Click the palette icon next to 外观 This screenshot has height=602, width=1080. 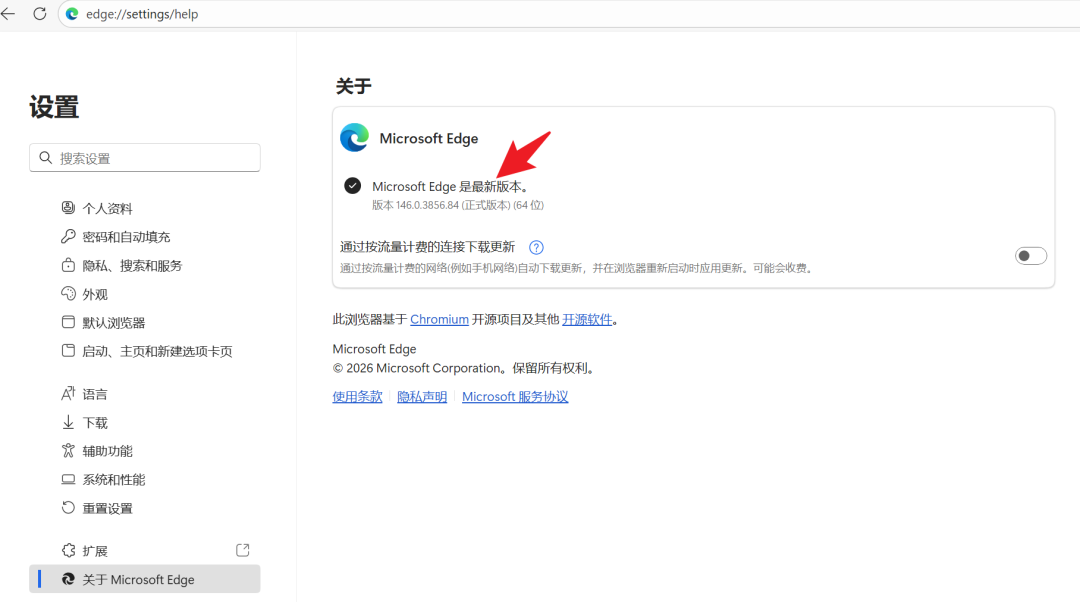68,293
